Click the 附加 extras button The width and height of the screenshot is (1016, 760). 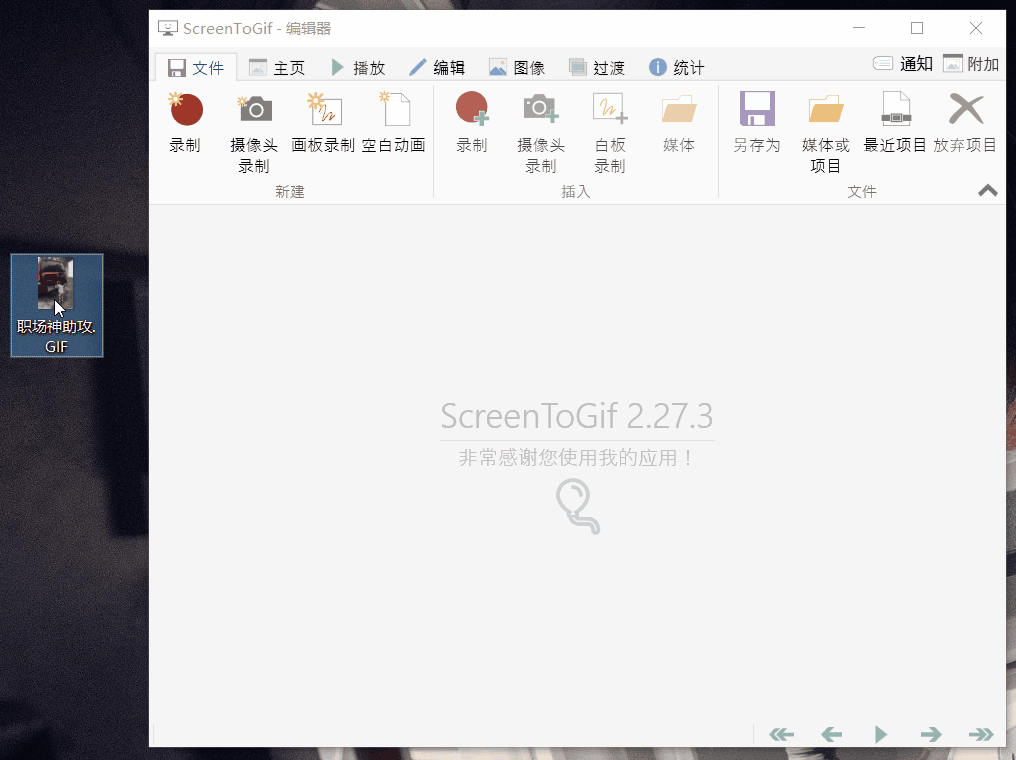click(x=971, y=63)
